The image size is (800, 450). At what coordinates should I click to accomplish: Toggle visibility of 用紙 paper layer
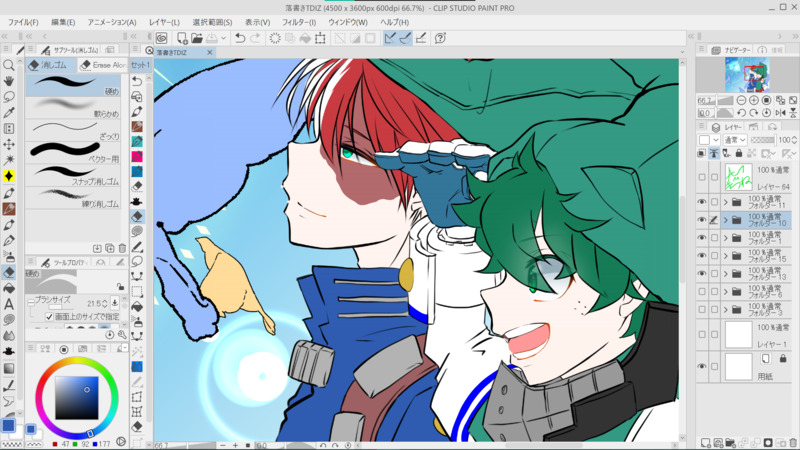click(x=702, y=366)
